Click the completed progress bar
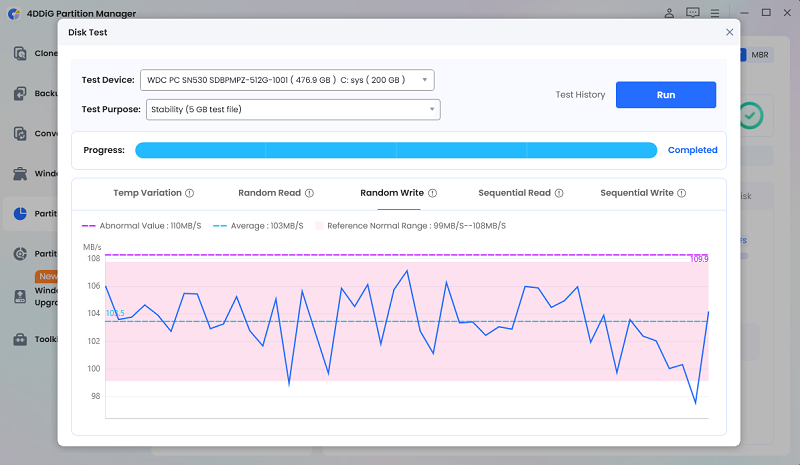This screenshot has width=800, height=465. pos(396,150)
